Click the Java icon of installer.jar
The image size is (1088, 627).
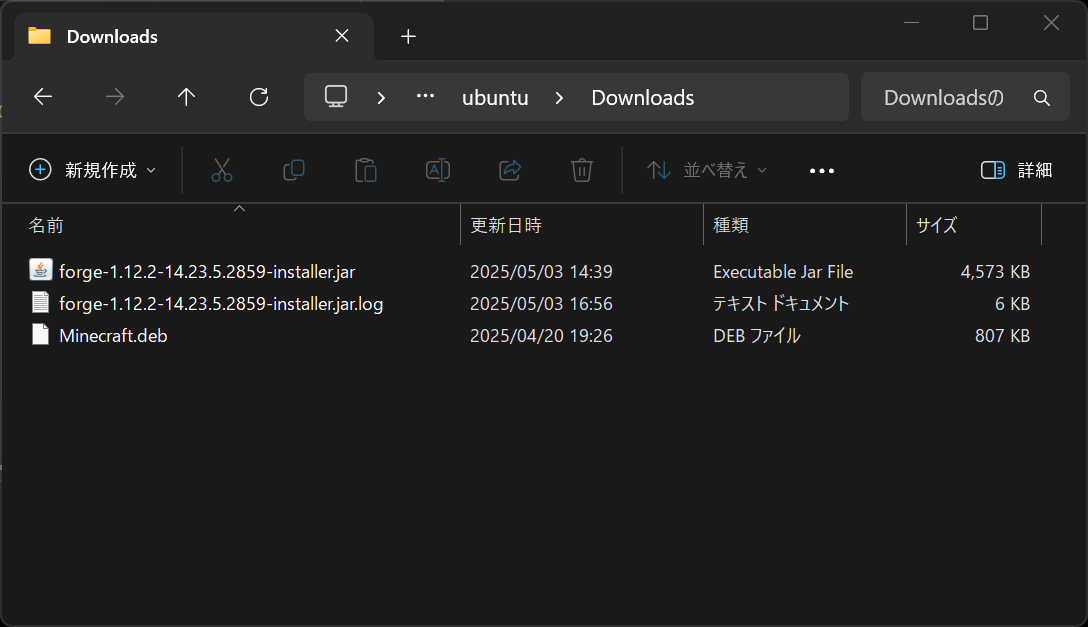40,269
